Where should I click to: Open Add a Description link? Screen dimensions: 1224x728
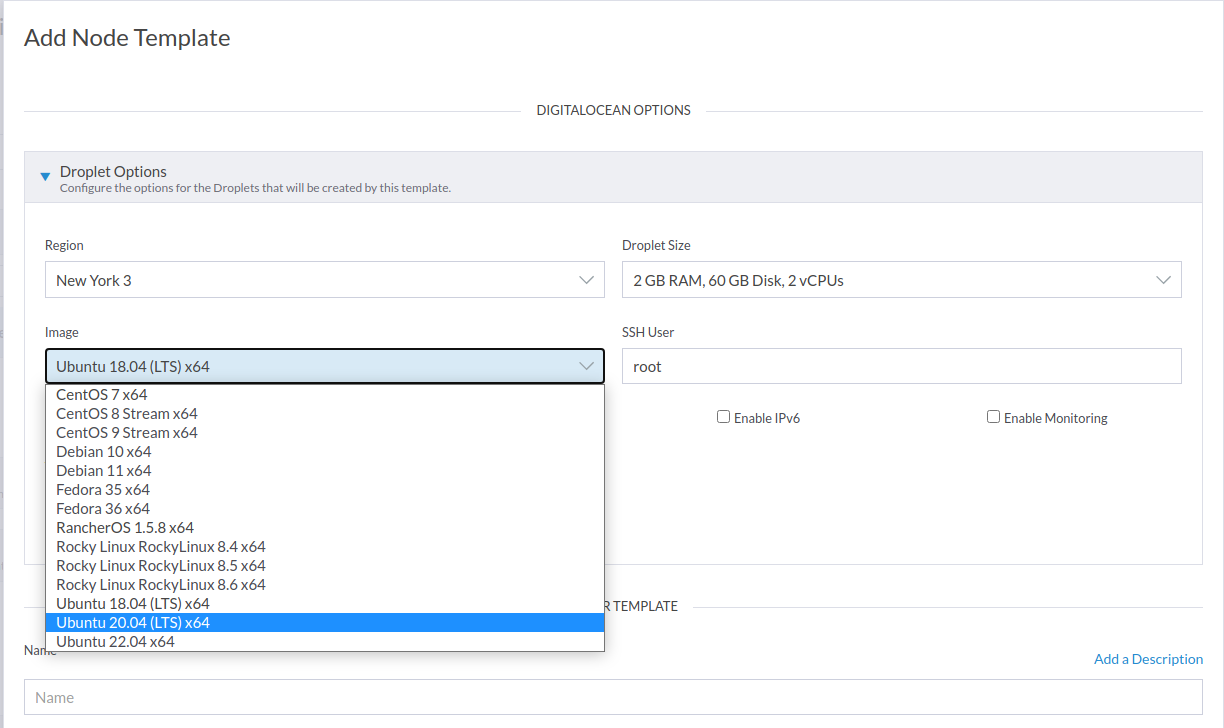(x=1148, y=658)
